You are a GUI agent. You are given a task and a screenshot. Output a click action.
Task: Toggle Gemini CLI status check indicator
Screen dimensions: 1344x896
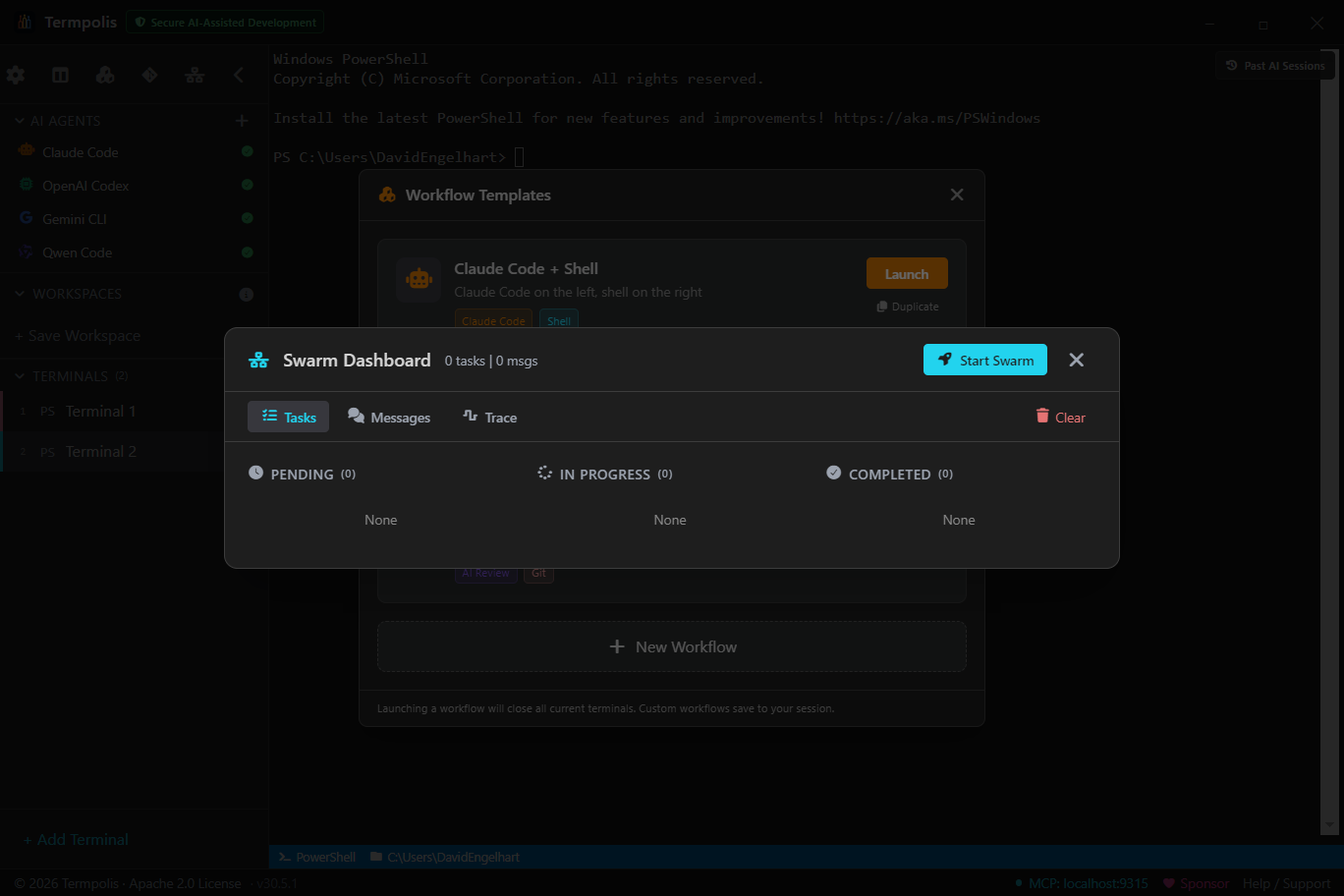(247, 218)
